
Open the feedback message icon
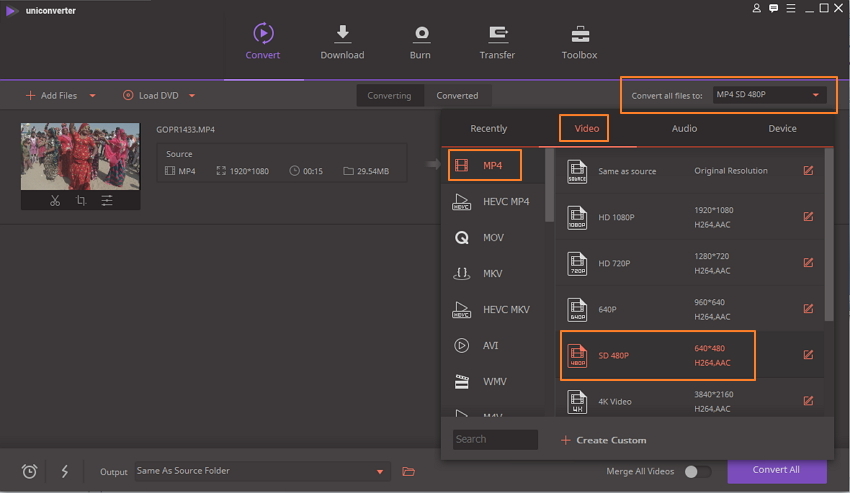(x=774, y=8)
